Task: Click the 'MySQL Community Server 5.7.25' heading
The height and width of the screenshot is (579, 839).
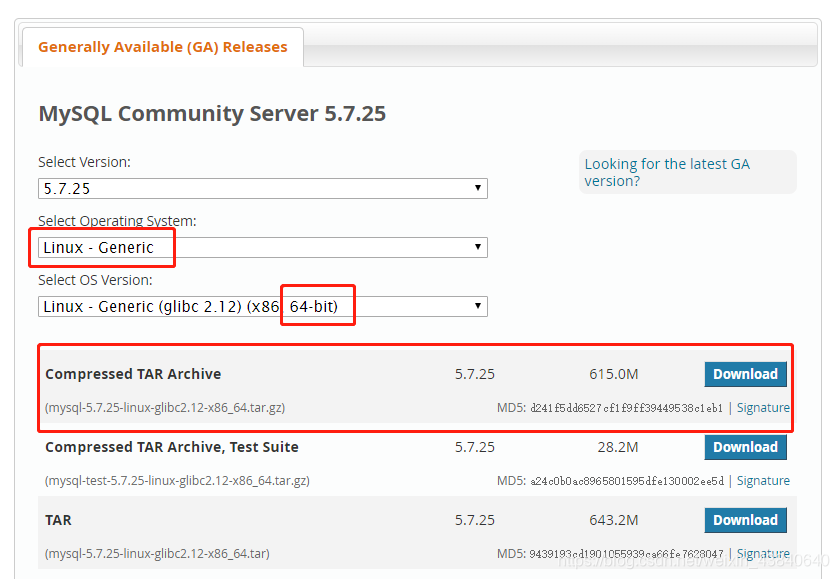Action: [212, 113]
